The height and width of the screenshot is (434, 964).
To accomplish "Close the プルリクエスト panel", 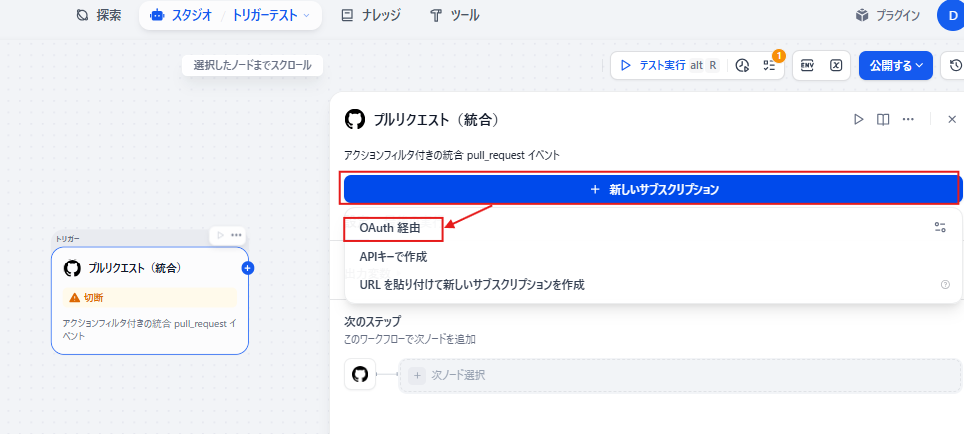I will click(x=952, y=119).
